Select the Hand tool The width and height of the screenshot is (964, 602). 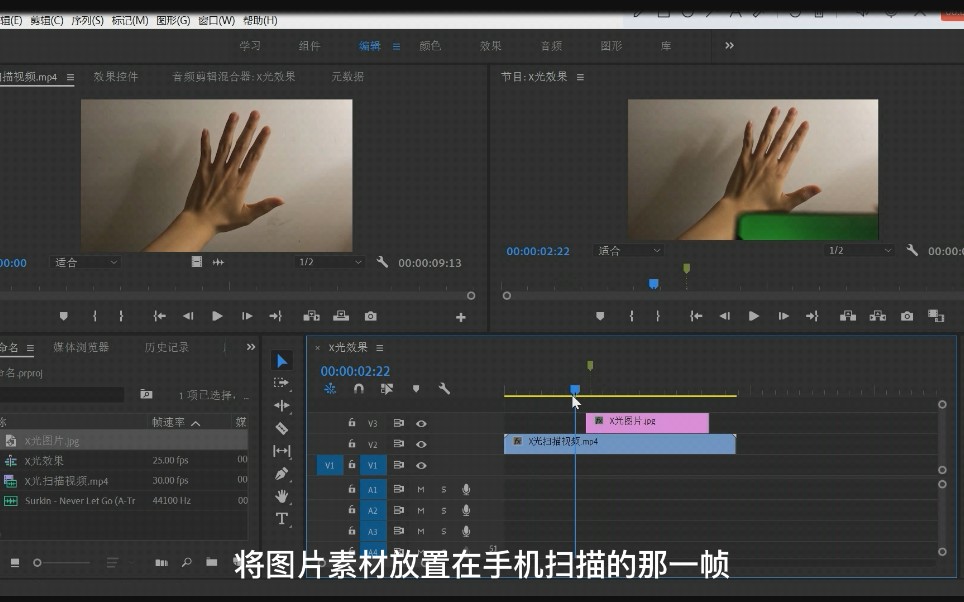[283, 495]
